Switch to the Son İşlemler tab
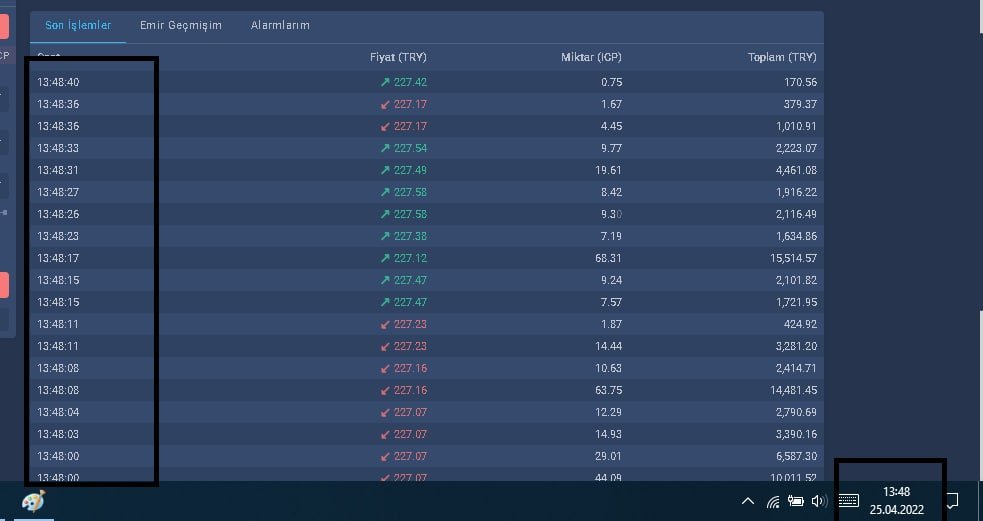This screenshot has height=521, width=983. 78,25
